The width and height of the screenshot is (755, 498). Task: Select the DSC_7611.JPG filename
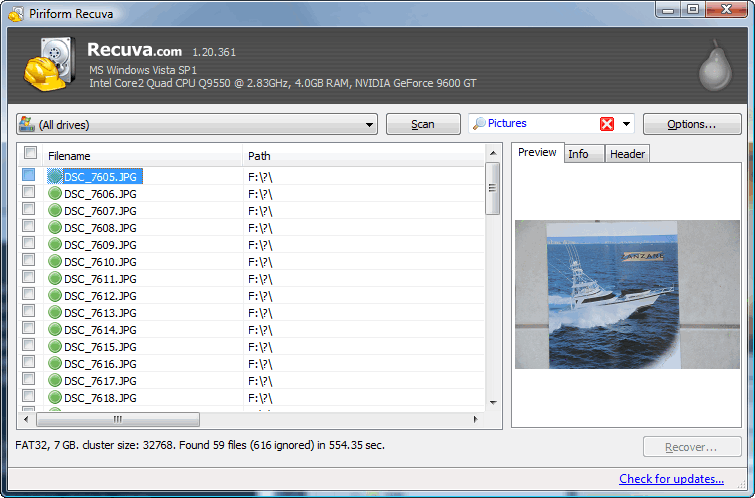tap(100, 279)
